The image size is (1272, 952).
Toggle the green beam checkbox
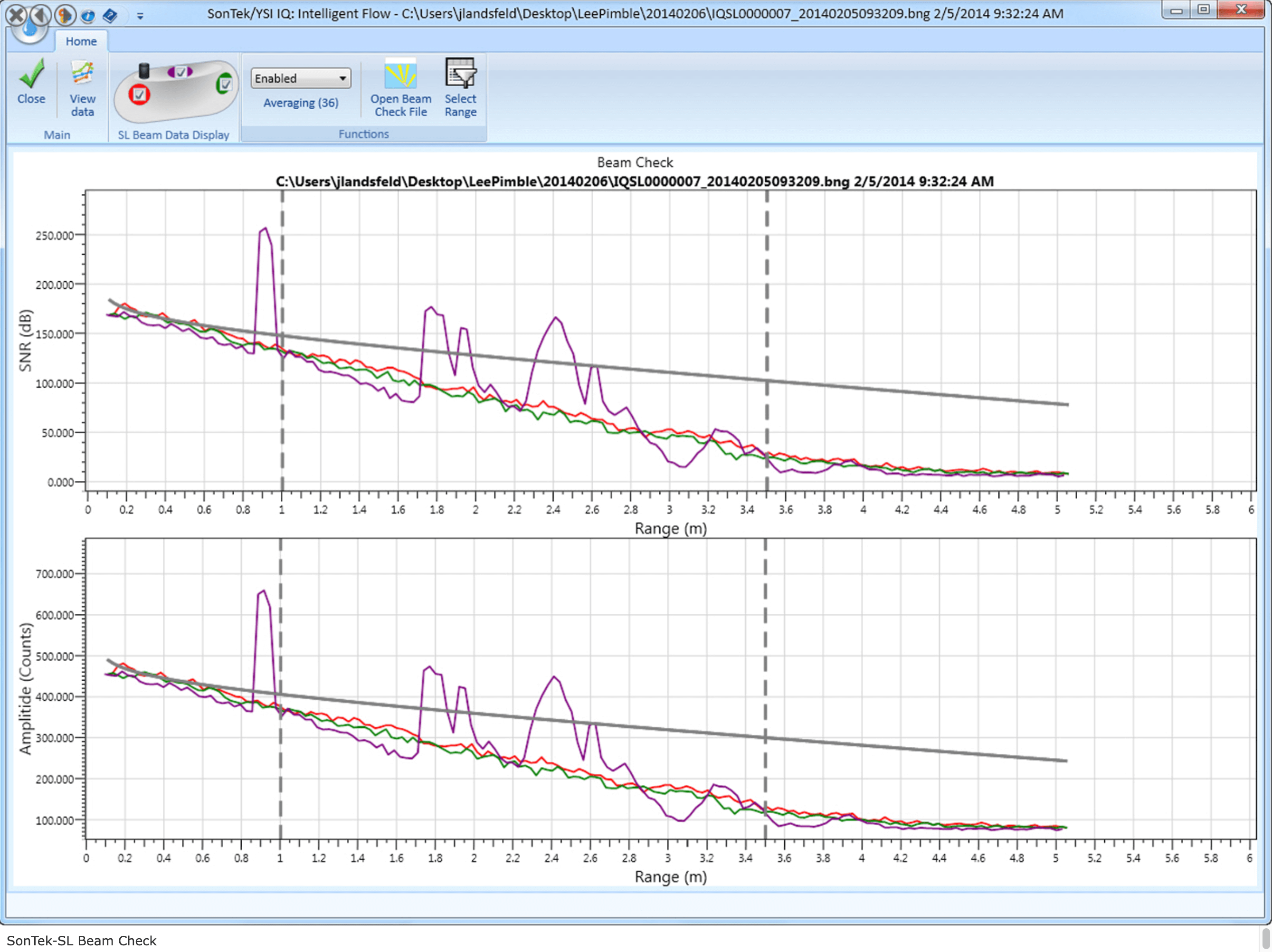(x=225, y=84)
